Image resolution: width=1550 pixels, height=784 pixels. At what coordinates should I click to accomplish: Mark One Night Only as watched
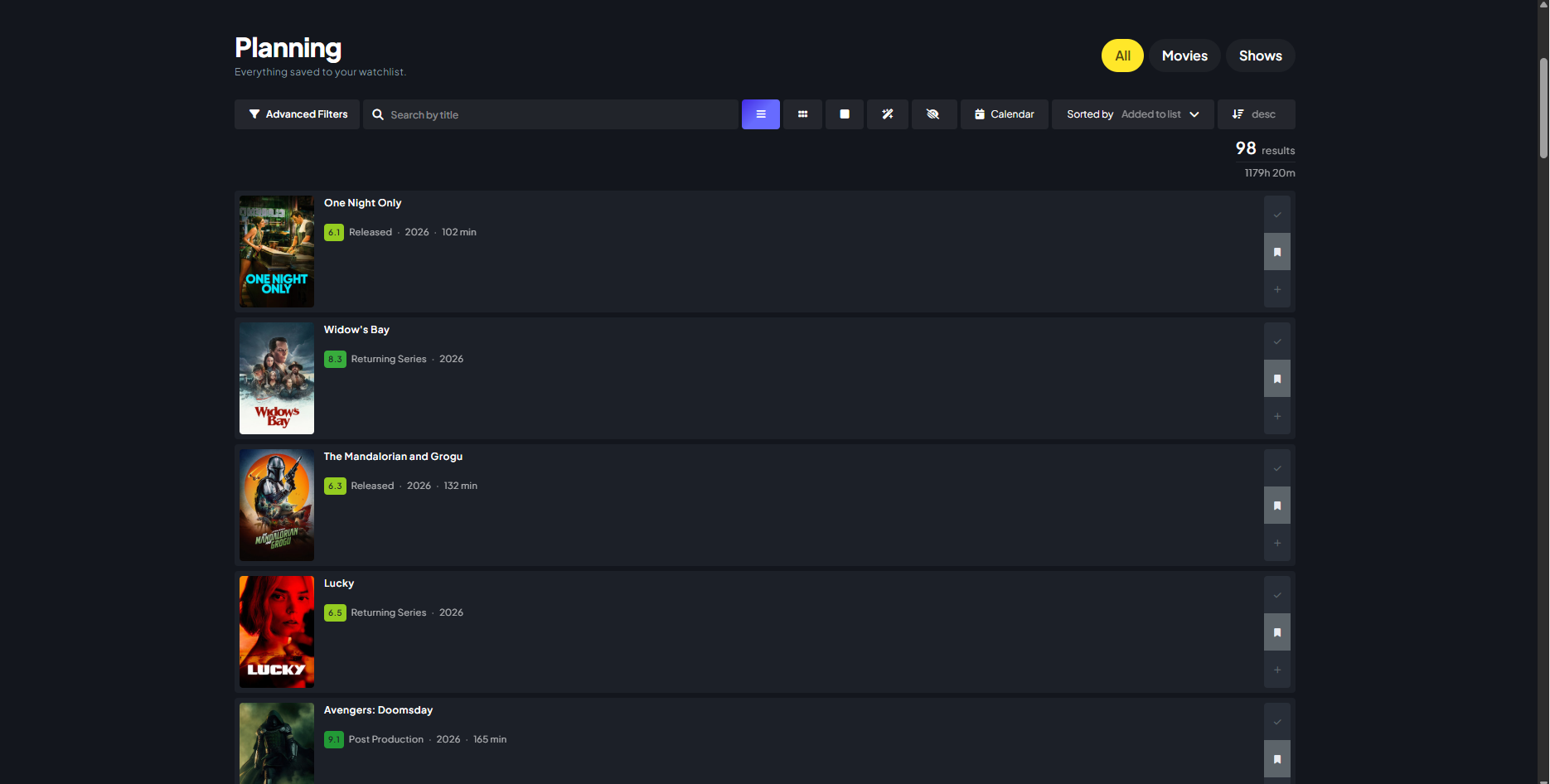[1277, 215]
